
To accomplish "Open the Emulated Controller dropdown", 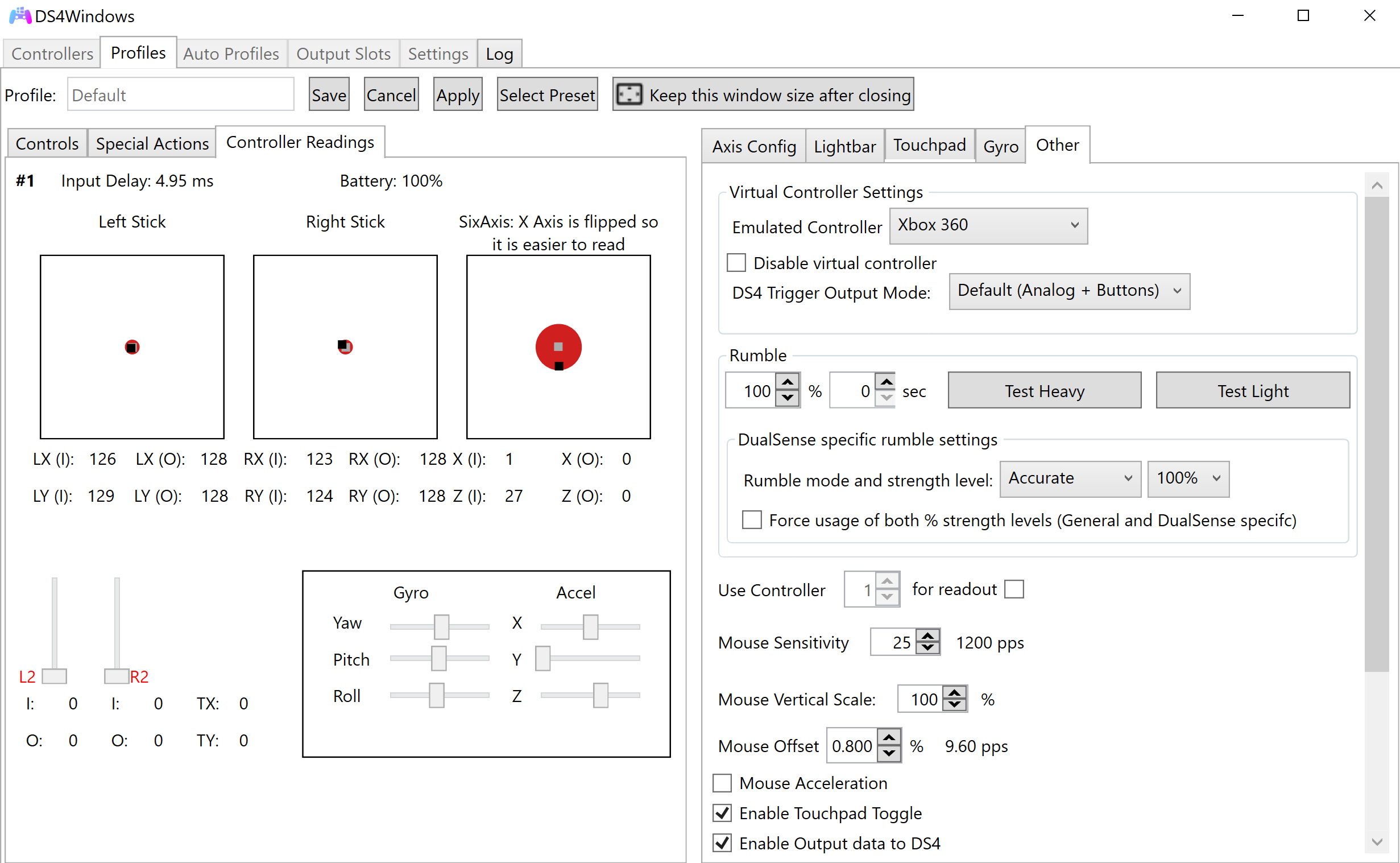I will click(x=989, y=225).
